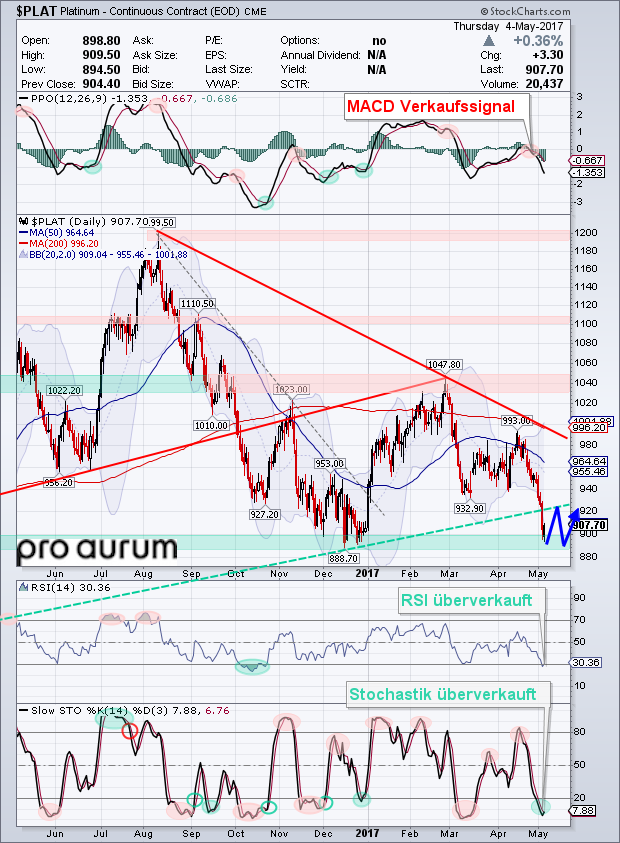Click the High value 909.50

pos(101,55)
